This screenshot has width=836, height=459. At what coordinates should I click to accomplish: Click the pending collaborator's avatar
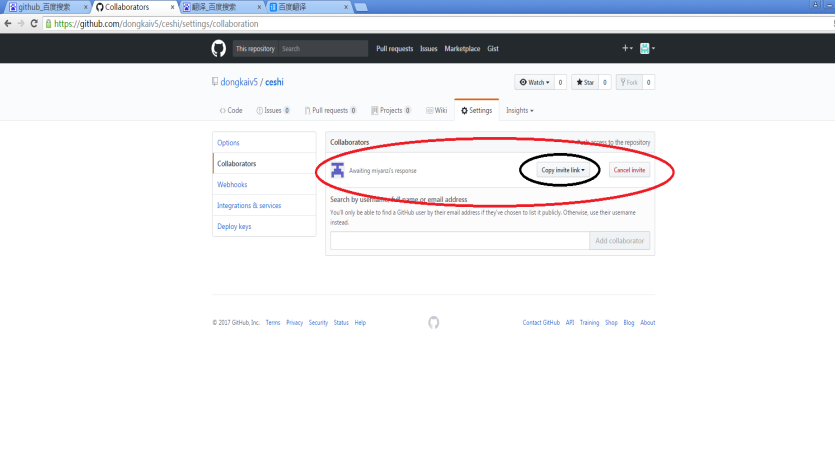tap(337, 171)
